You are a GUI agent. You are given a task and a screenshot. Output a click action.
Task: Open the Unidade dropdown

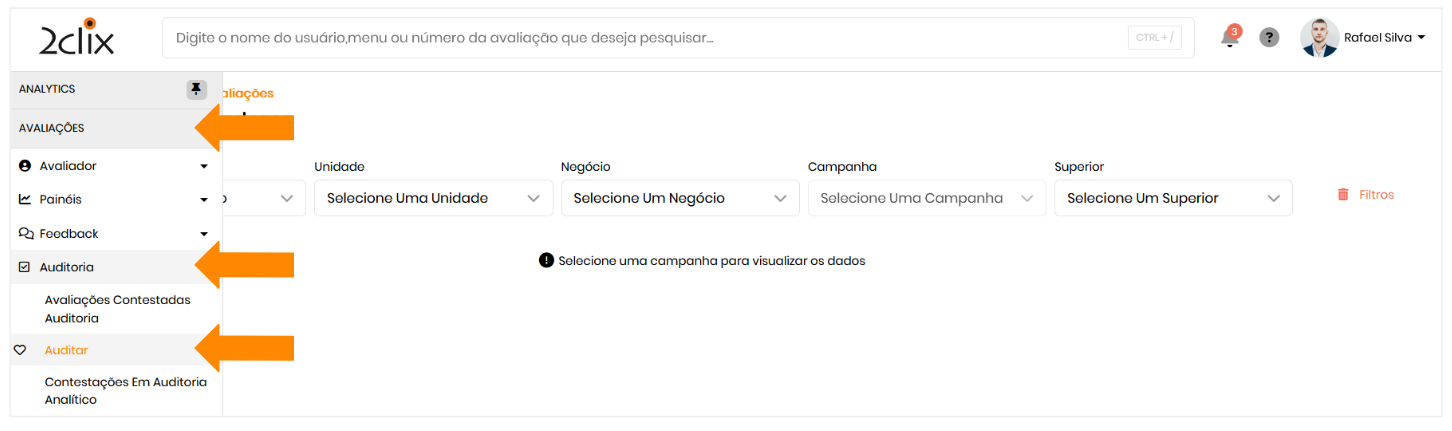pos(433,198)
